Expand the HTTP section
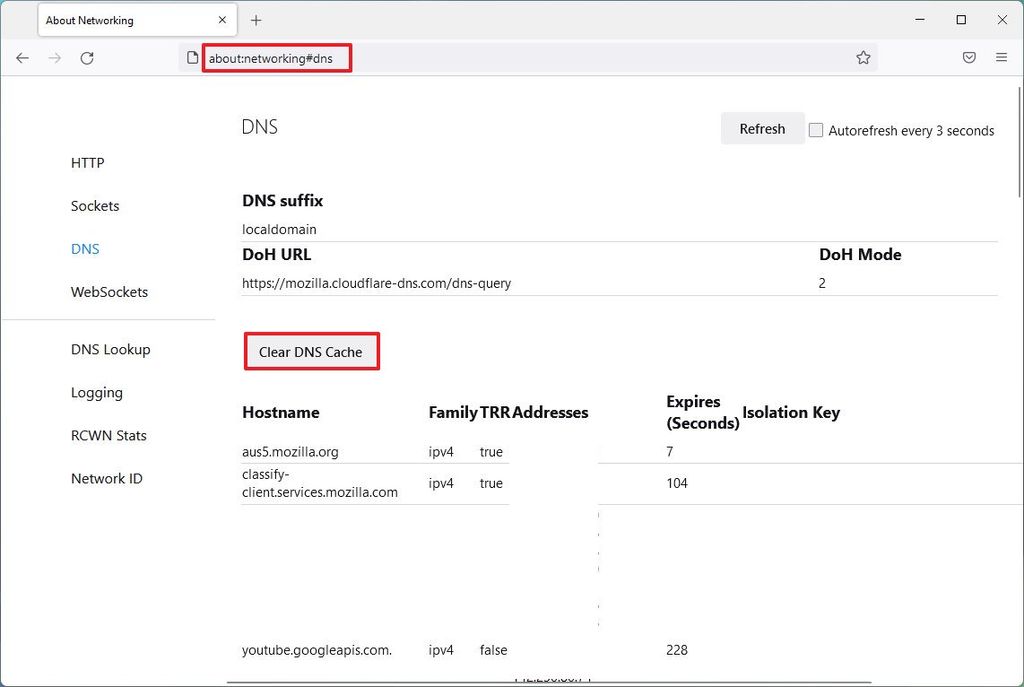1024x687 pixels. click(88, 163)
